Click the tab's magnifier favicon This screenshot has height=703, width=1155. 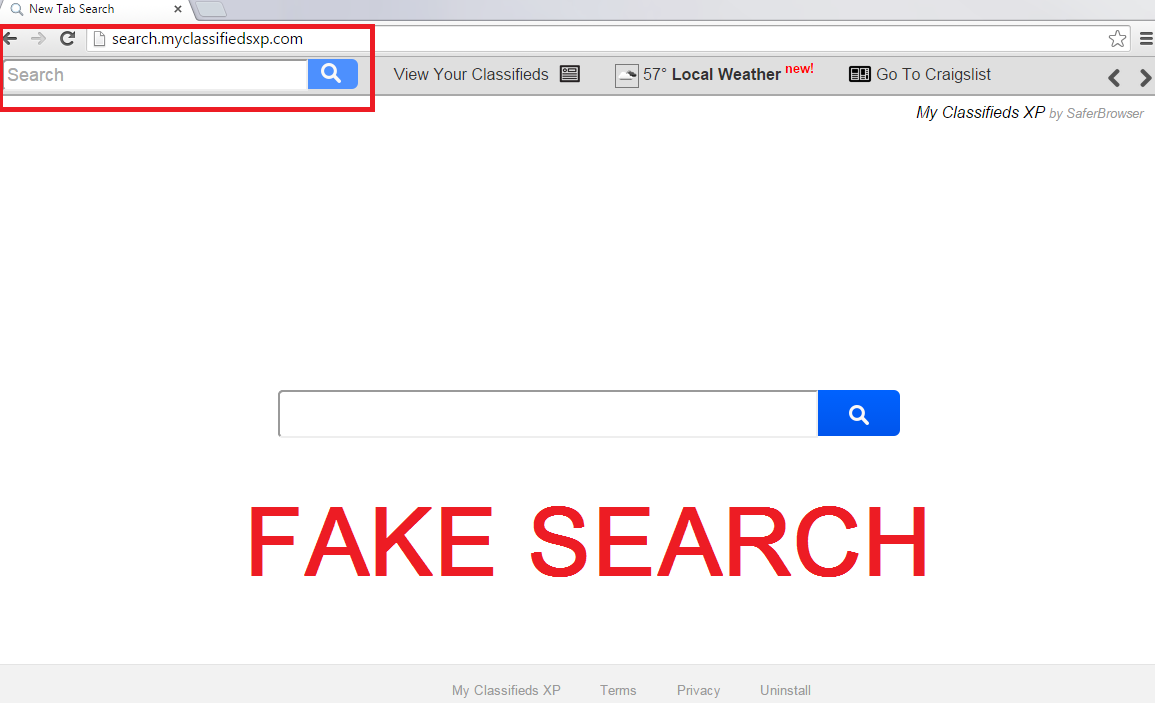pos(16,10)
